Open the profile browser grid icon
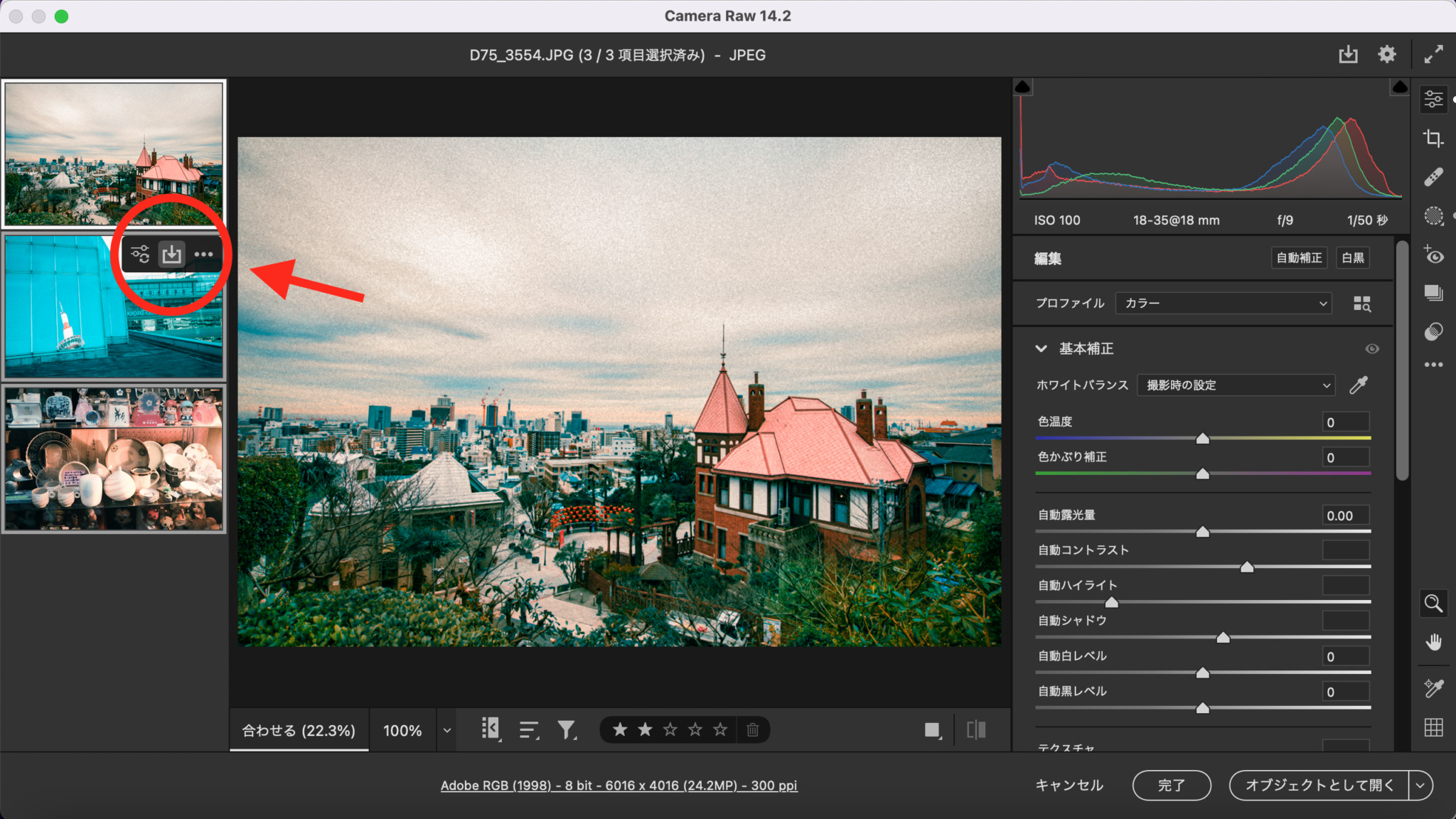Screen dimensions: 1456x819 1363,303
